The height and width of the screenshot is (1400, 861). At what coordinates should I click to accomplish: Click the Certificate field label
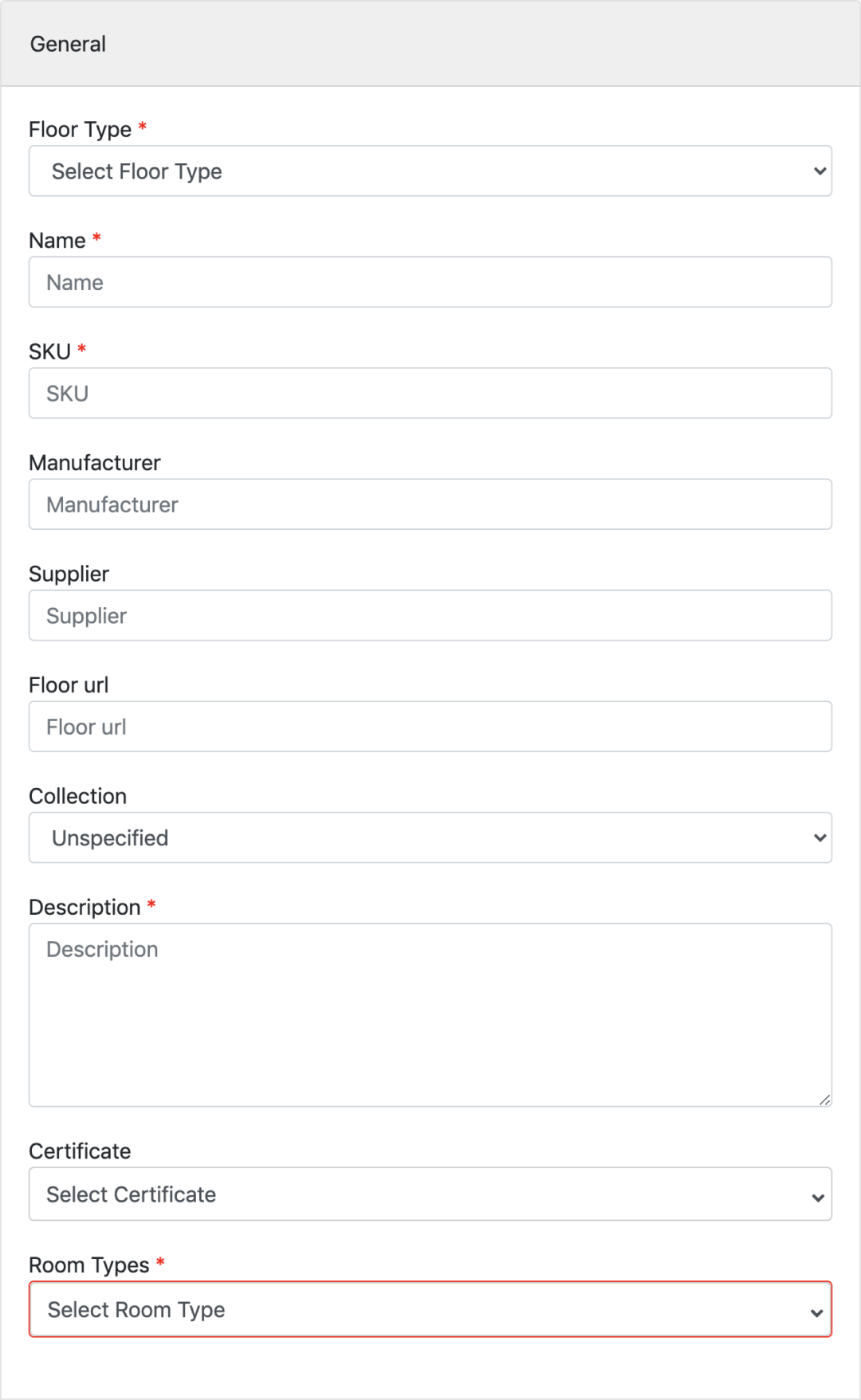click(x=80, y=1151)
